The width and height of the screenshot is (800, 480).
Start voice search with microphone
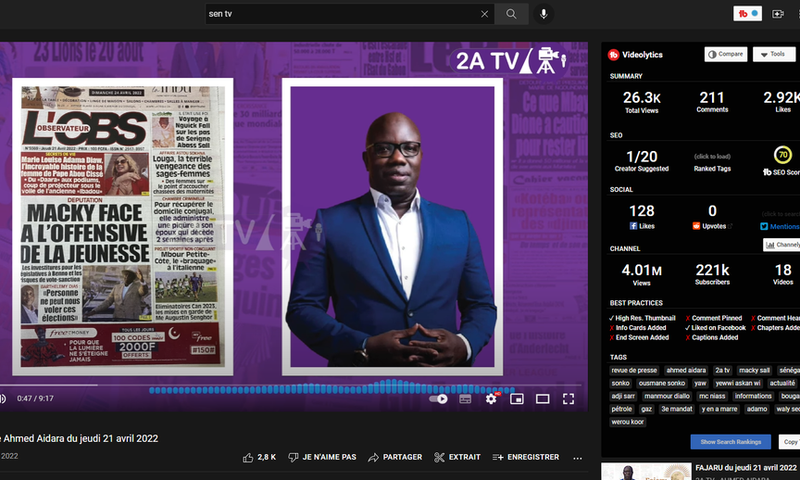point(544,14)
